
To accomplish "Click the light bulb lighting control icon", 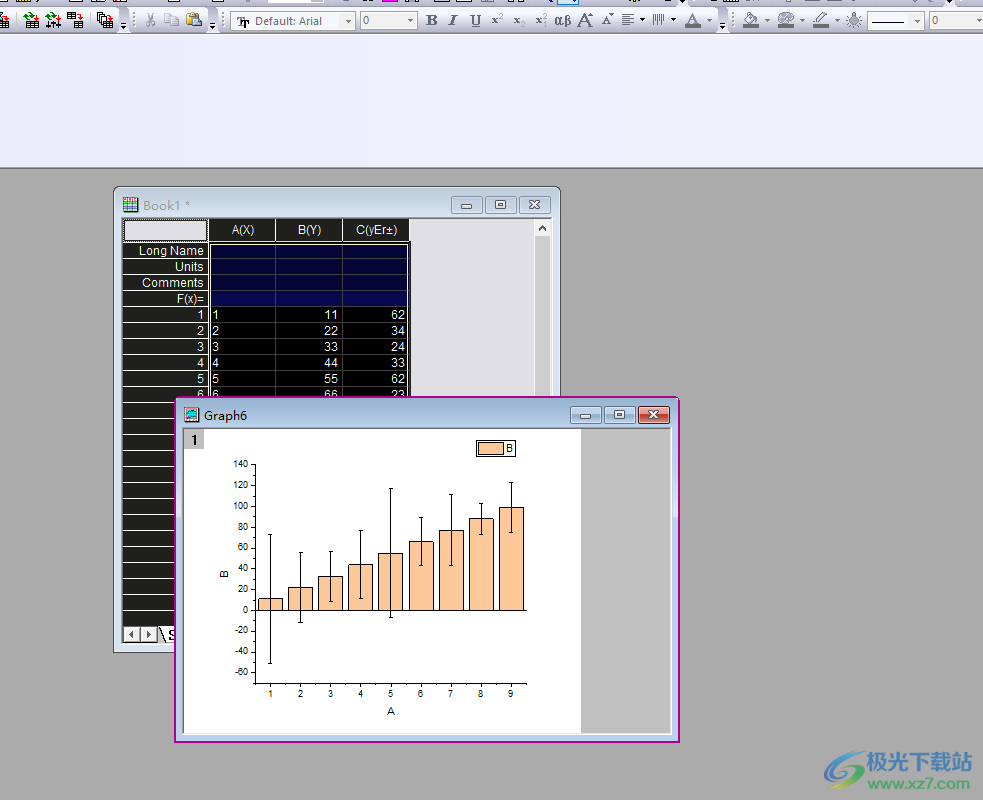I will [x=854, y=21].
